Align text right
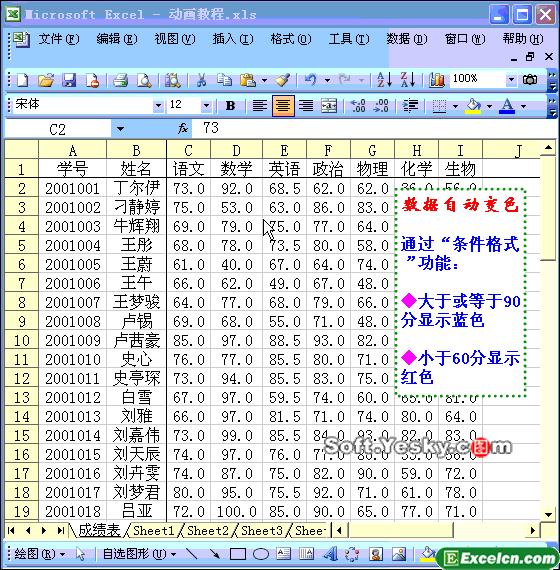560x570 pixels. click(x=306, y=106)
